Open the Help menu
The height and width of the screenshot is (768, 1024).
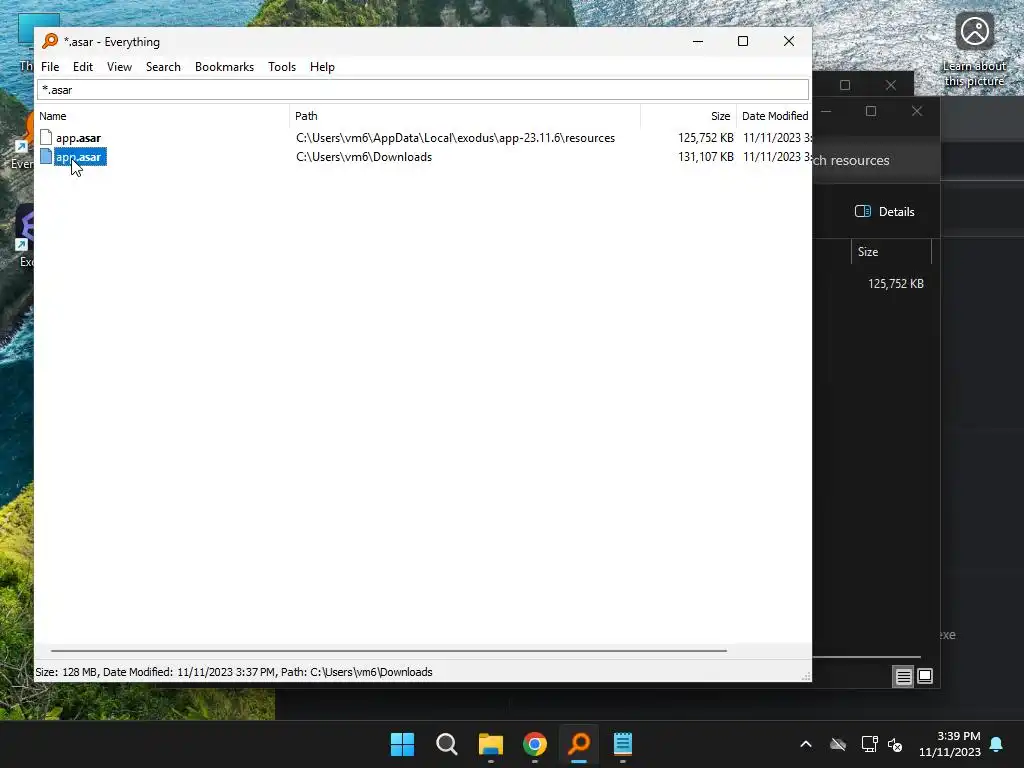[322, 67]
